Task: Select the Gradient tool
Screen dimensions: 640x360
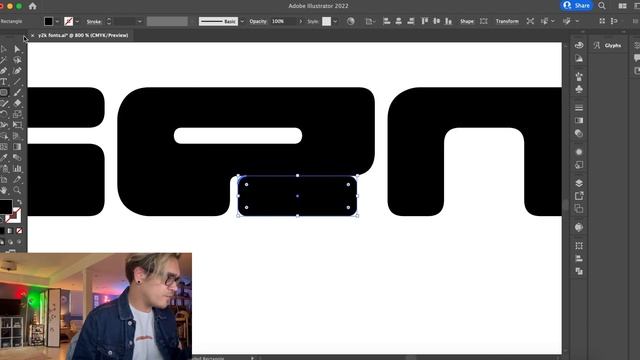Action: coord(17,147)
